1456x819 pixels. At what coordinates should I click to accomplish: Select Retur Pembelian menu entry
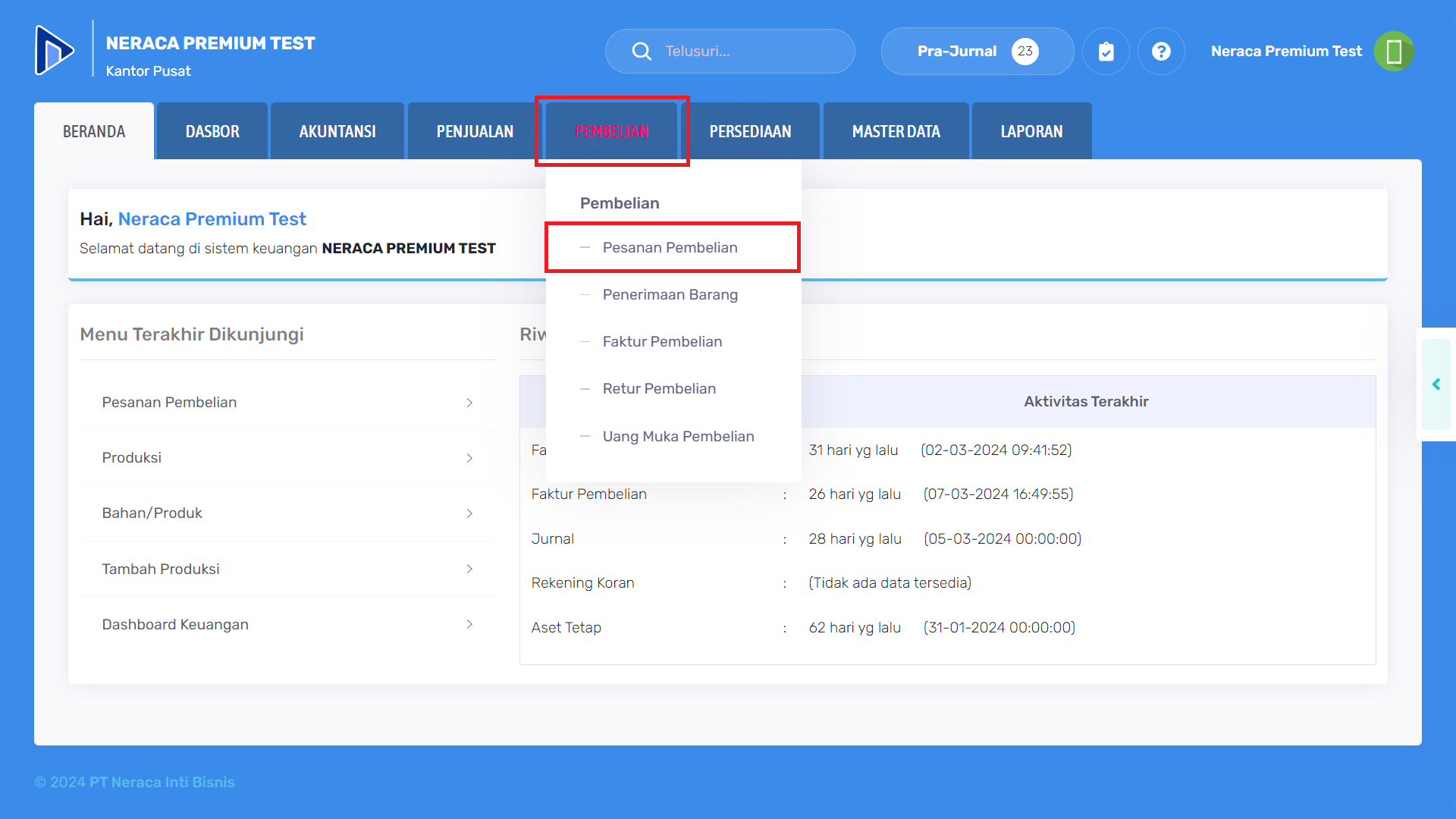[659, 388]
